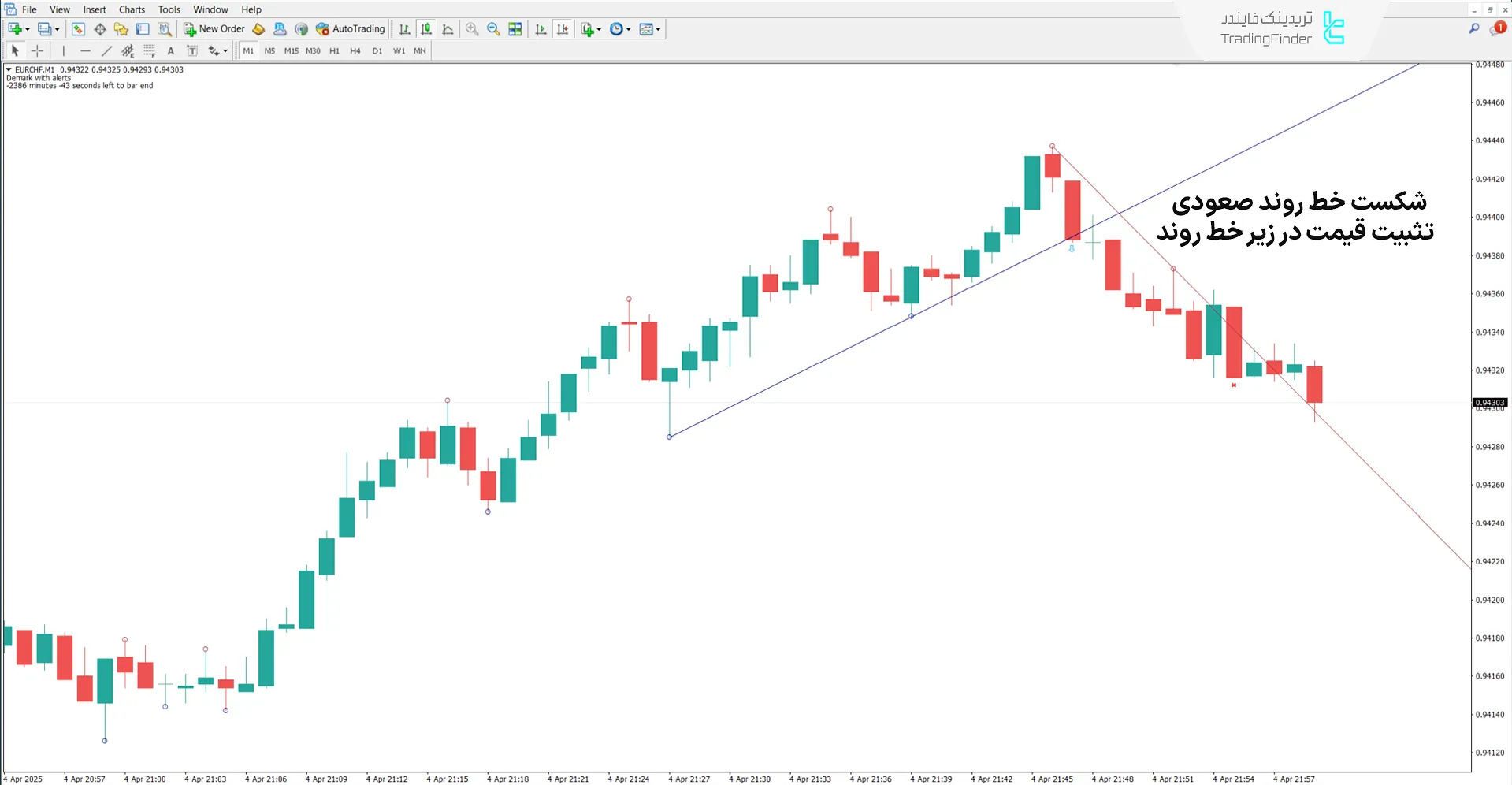Click the current price marker 0.94303
The width and height of the screenshot is (1512, 785).
(1492, 402)
